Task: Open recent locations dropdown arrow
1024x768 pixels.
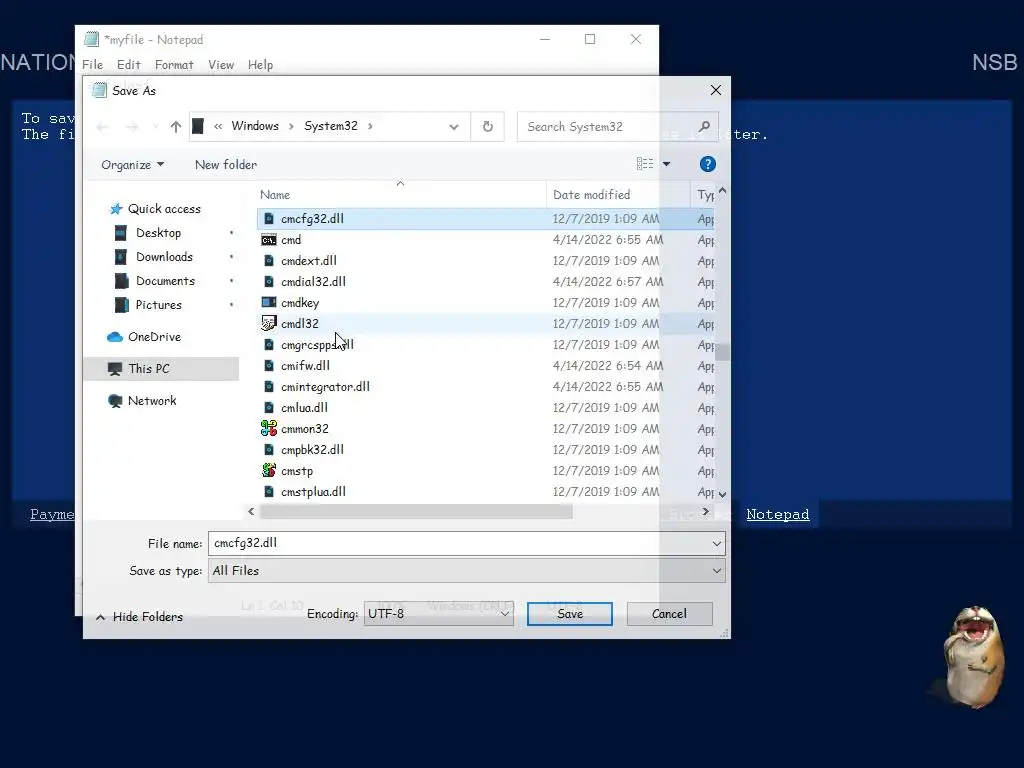Action: [x=155, y=127]
